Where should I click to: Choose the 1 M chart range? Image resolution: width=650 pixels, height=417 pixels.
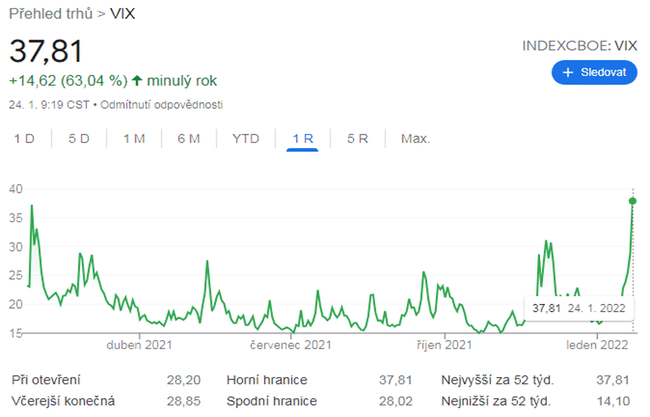click(134, 139)
